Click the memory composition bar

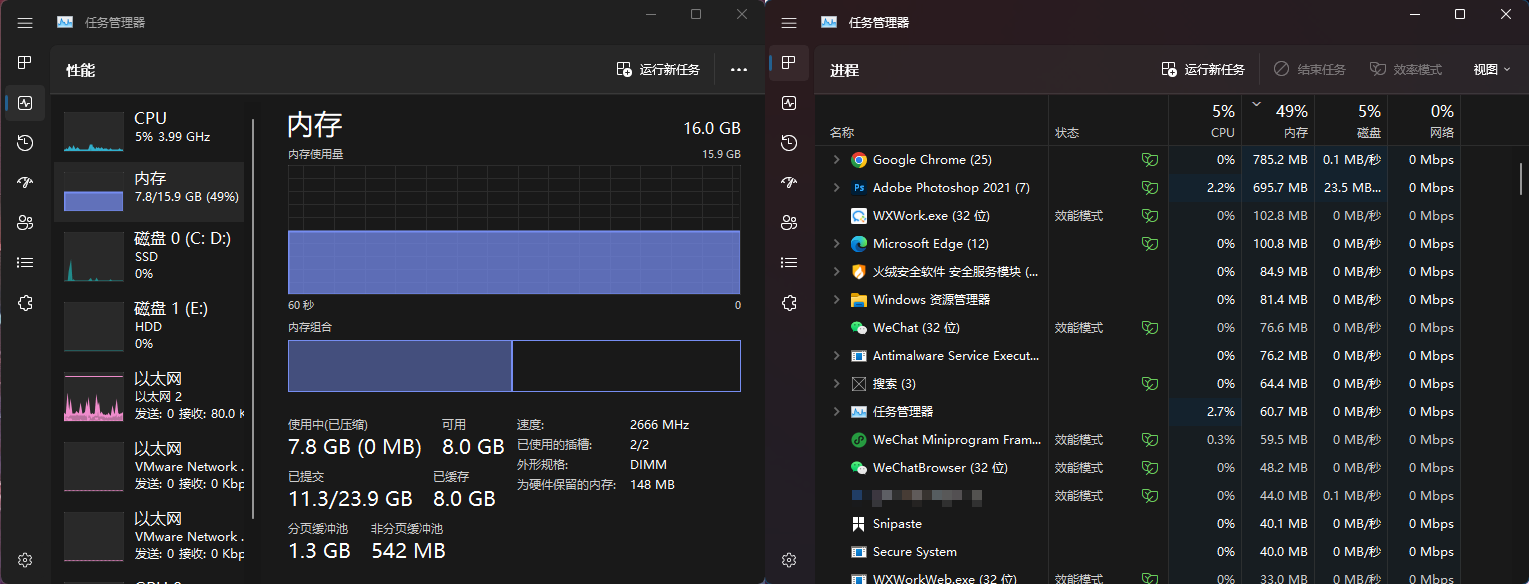point(513,365)
